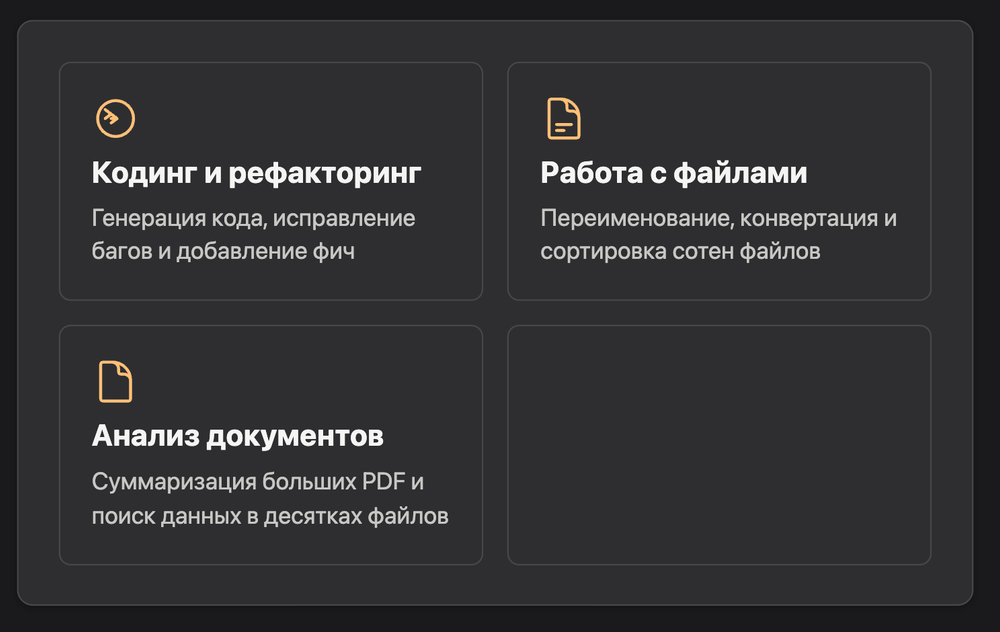Click the heading "Кодинг и рефакторинг"
The width and height of the screenshot is (1000, 632).
coord(256,172)
